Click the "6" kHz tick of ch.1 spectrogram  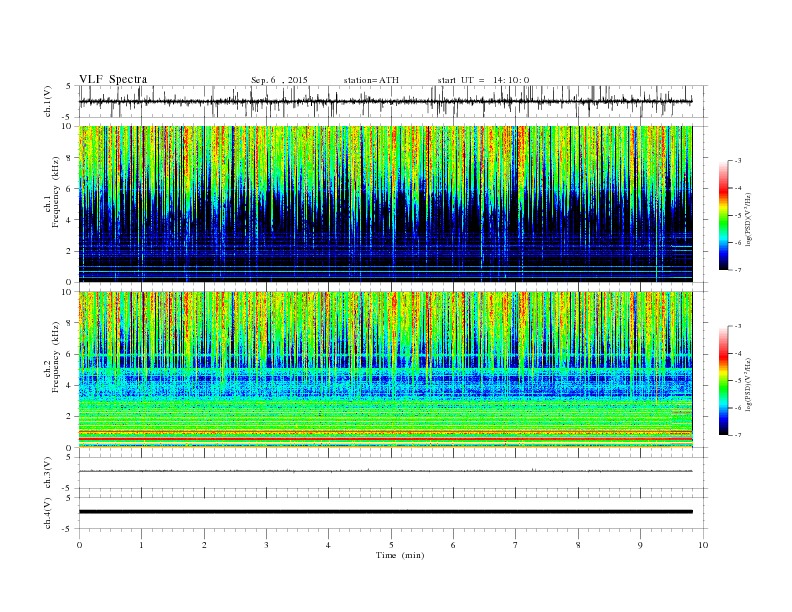click(x=69, y=188)
